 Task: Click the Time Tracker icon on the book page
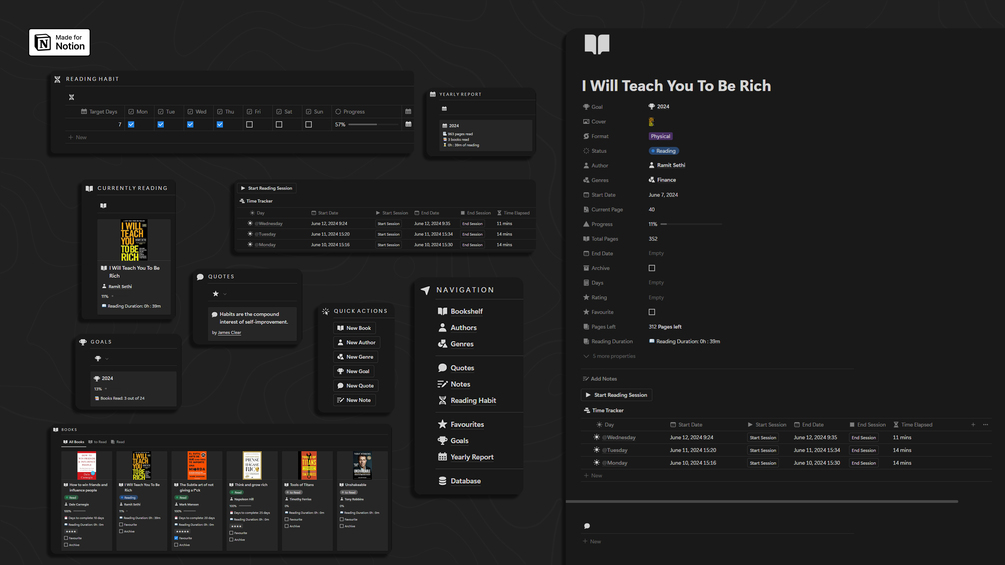tap(586, 411)
